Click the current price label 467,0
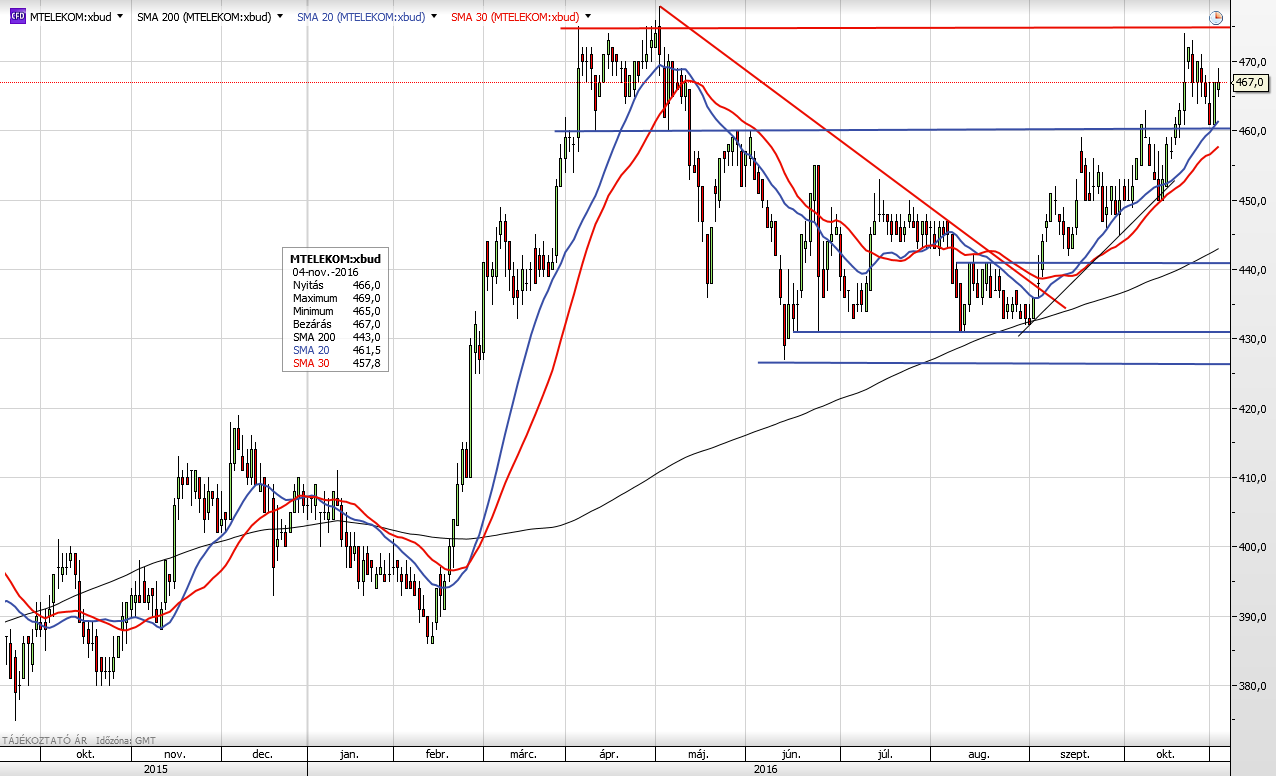This screenshot has width=1276, height=776. pos(1251,83)
